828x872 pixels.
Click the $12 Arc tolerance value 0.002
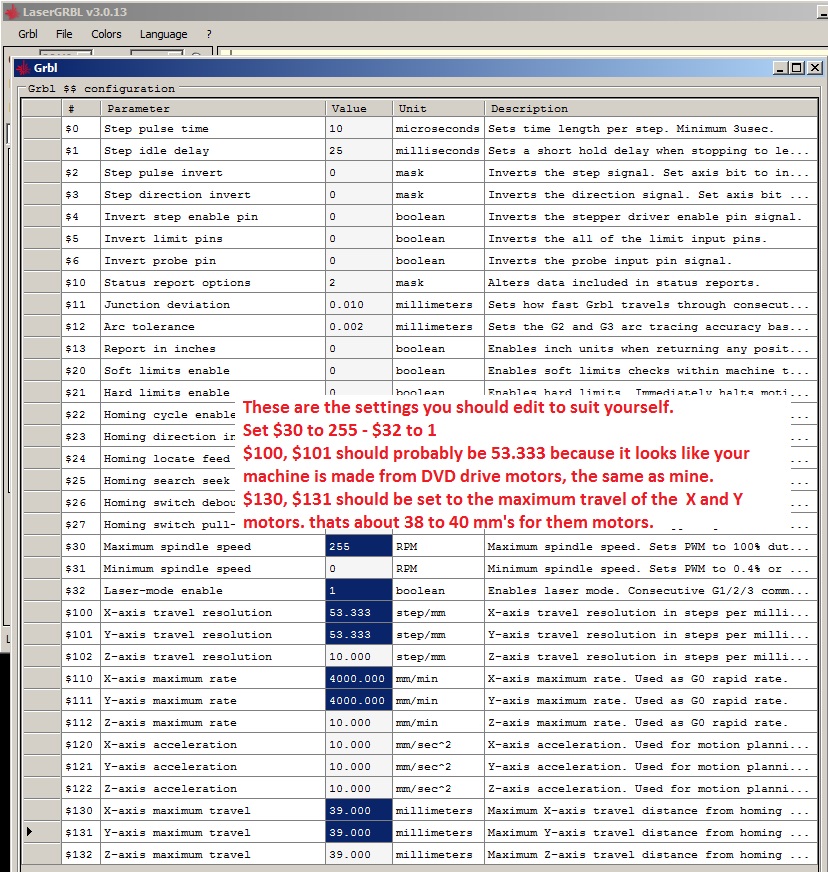pyautogui.click(x=359, y=326)
